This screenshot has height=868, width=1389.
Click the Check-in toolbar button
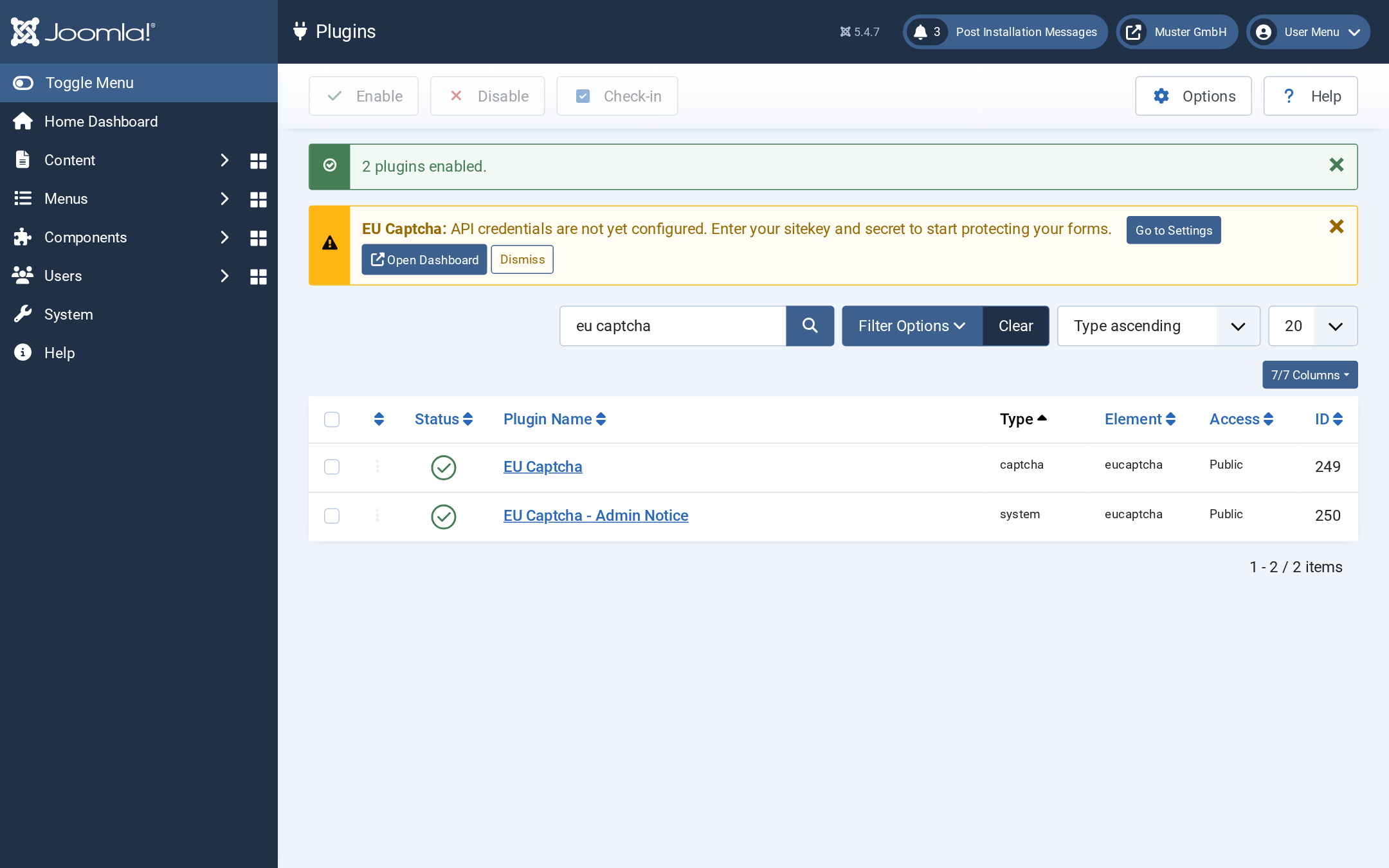pos(617,96)
